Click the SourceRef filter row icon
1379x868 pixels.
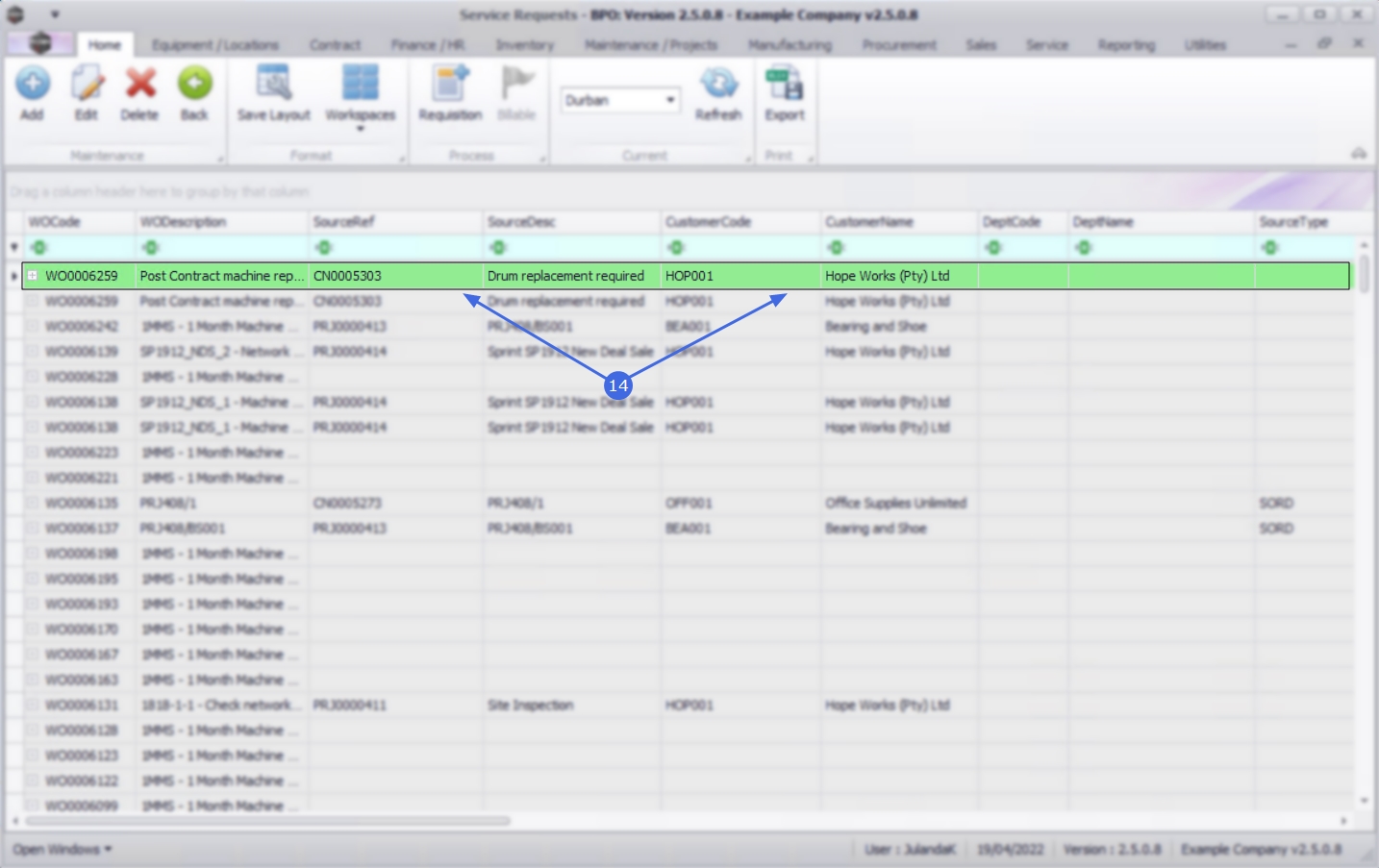tap(323, 248)
